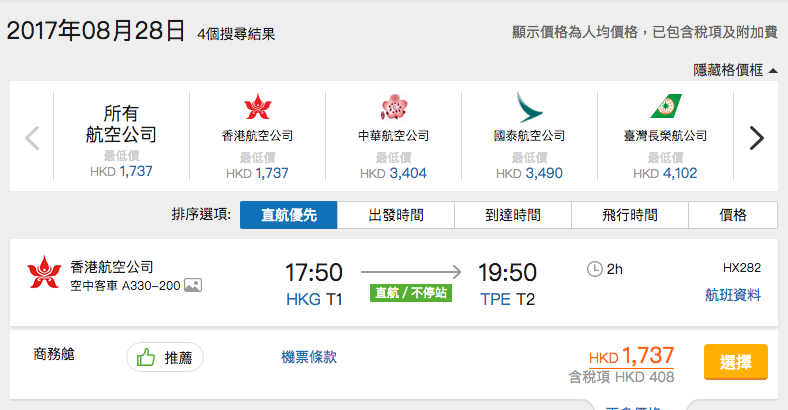Choose the Cathay Pacific logo filter
Viewport: 788px width, 410px height.
tap(529, 107)
